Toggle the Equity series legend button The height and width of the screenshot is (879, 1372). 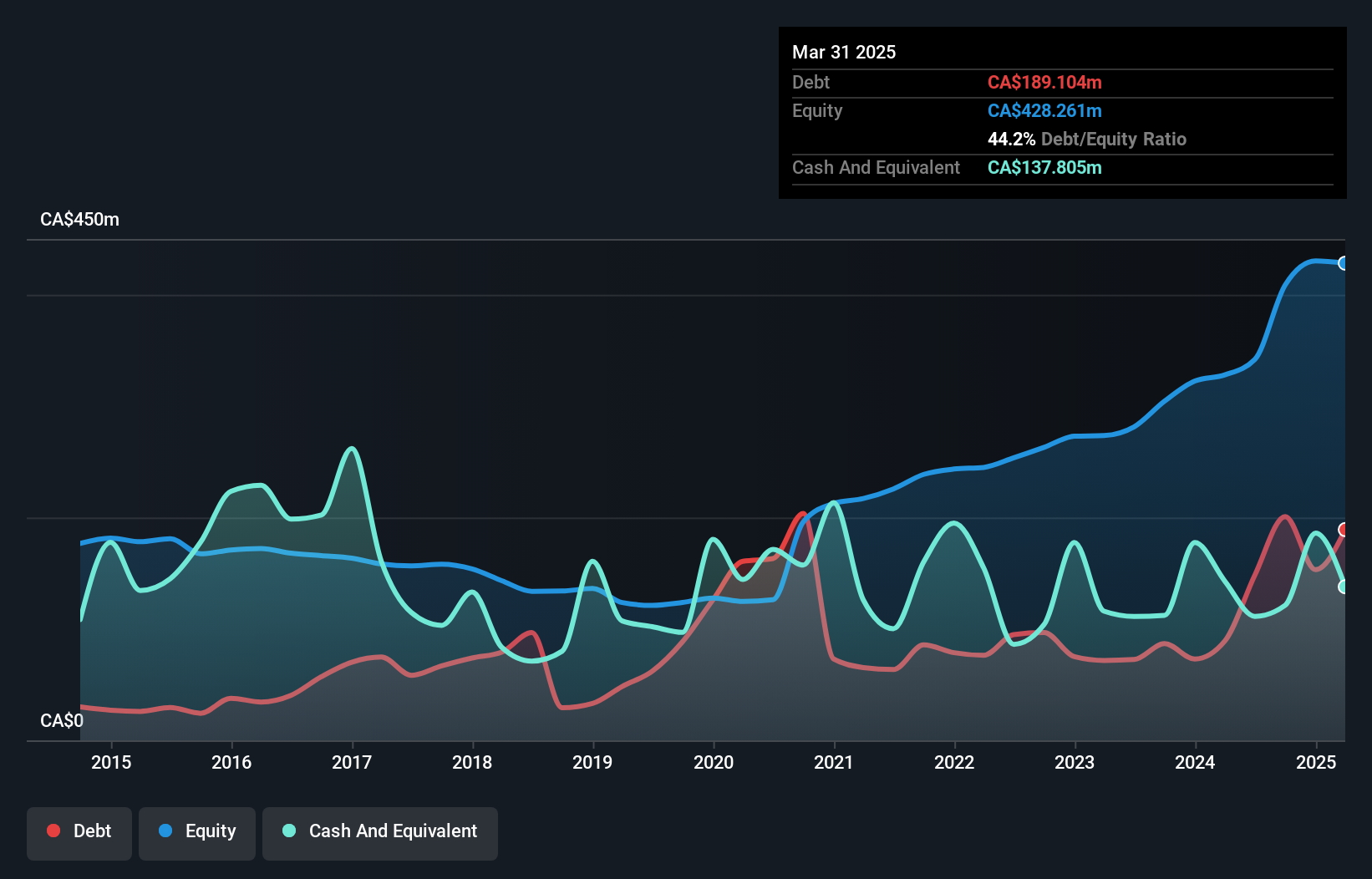(x=197, y=833)
